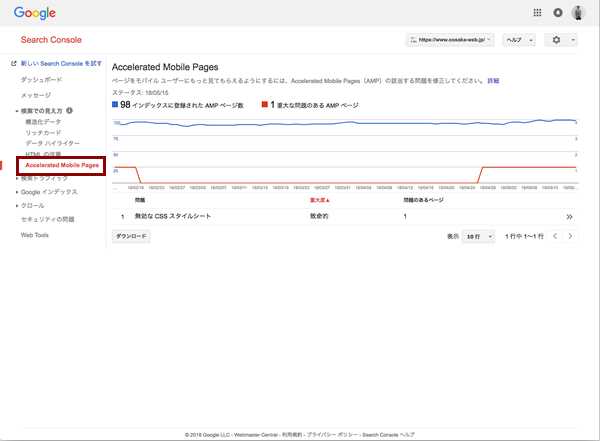Screen dimensions: 600x441
Task: Open データ ハイライター in the sidebar
Action: tap(52, 143)
